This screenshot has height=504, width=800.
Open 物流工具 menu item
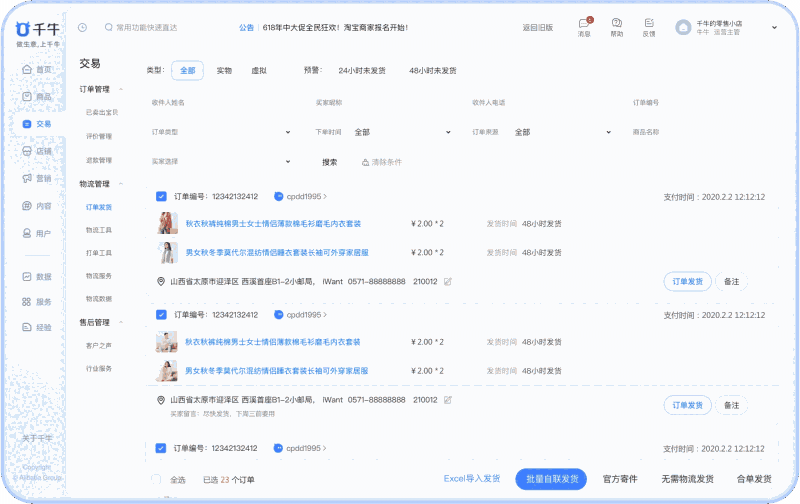pos(99,230)
